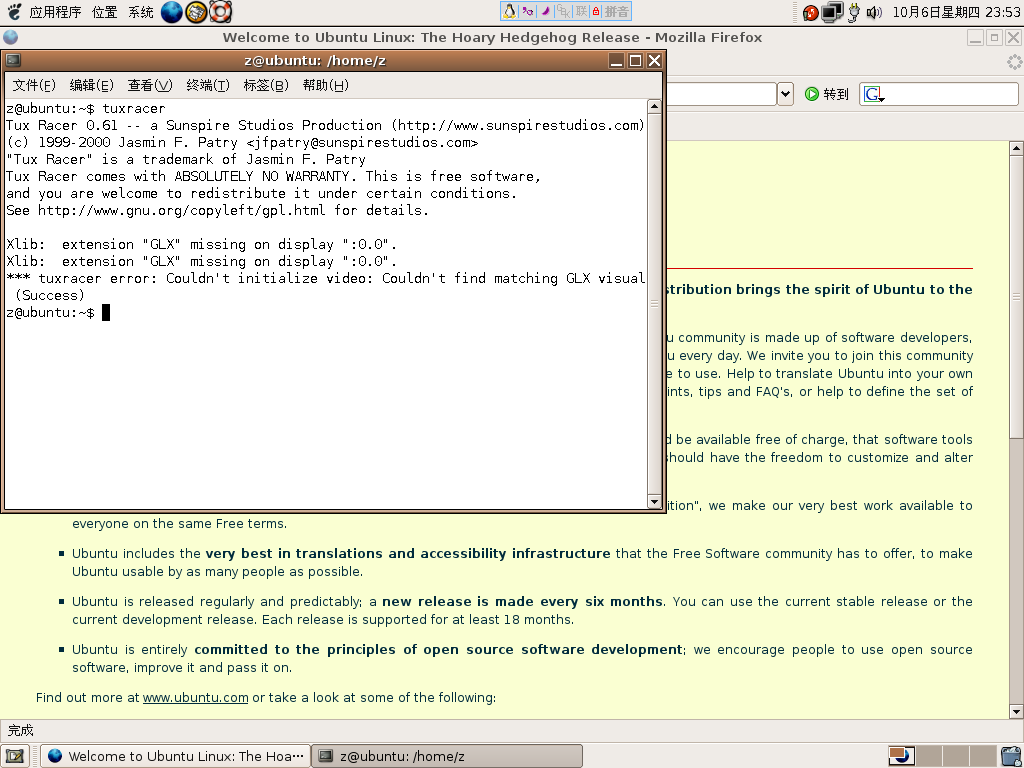The width and height of the screenshot is (1024, 768).
Task: Click the show desktop button in bottom panel
Action: click(x=15, y=756)
